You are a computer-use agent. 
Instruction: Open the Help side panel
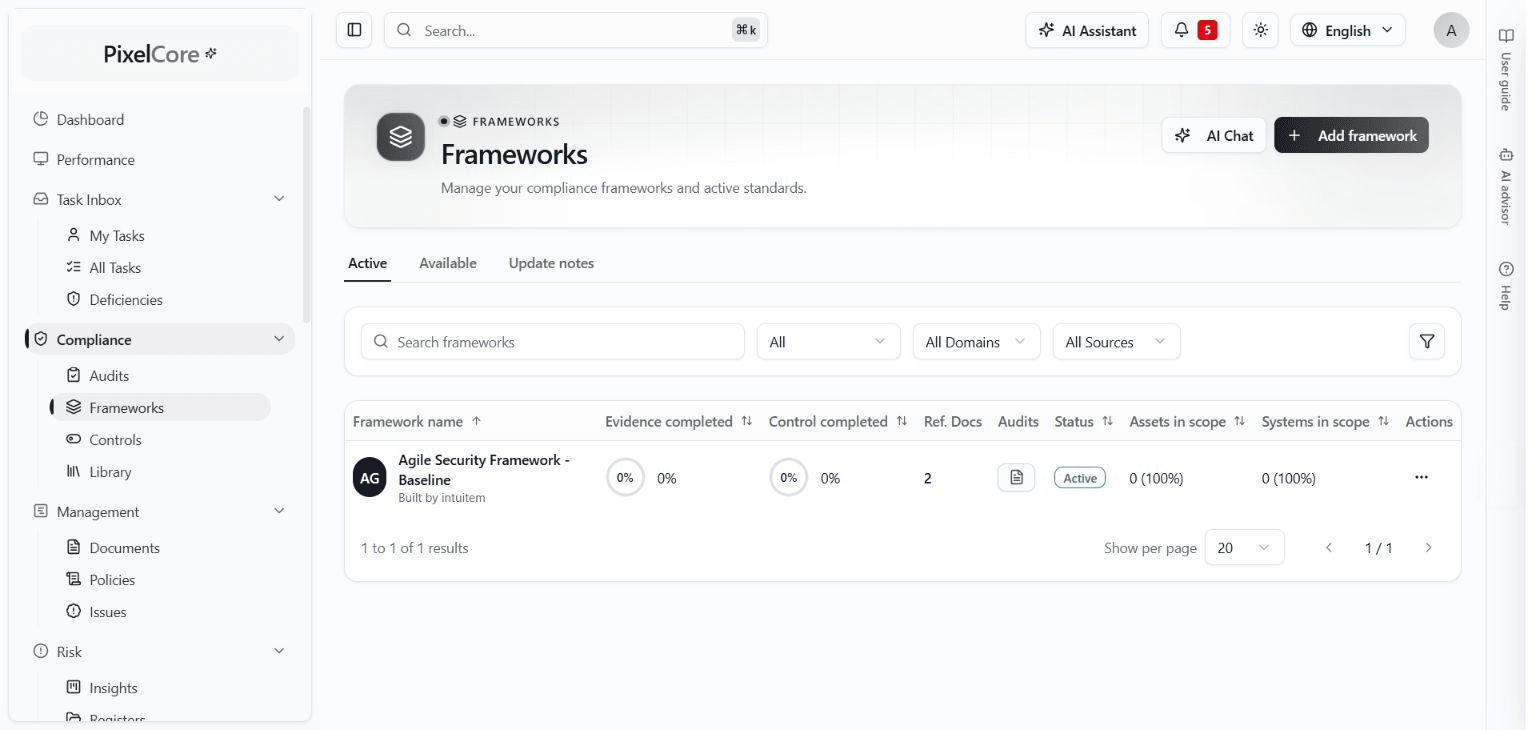point(1505,285)
